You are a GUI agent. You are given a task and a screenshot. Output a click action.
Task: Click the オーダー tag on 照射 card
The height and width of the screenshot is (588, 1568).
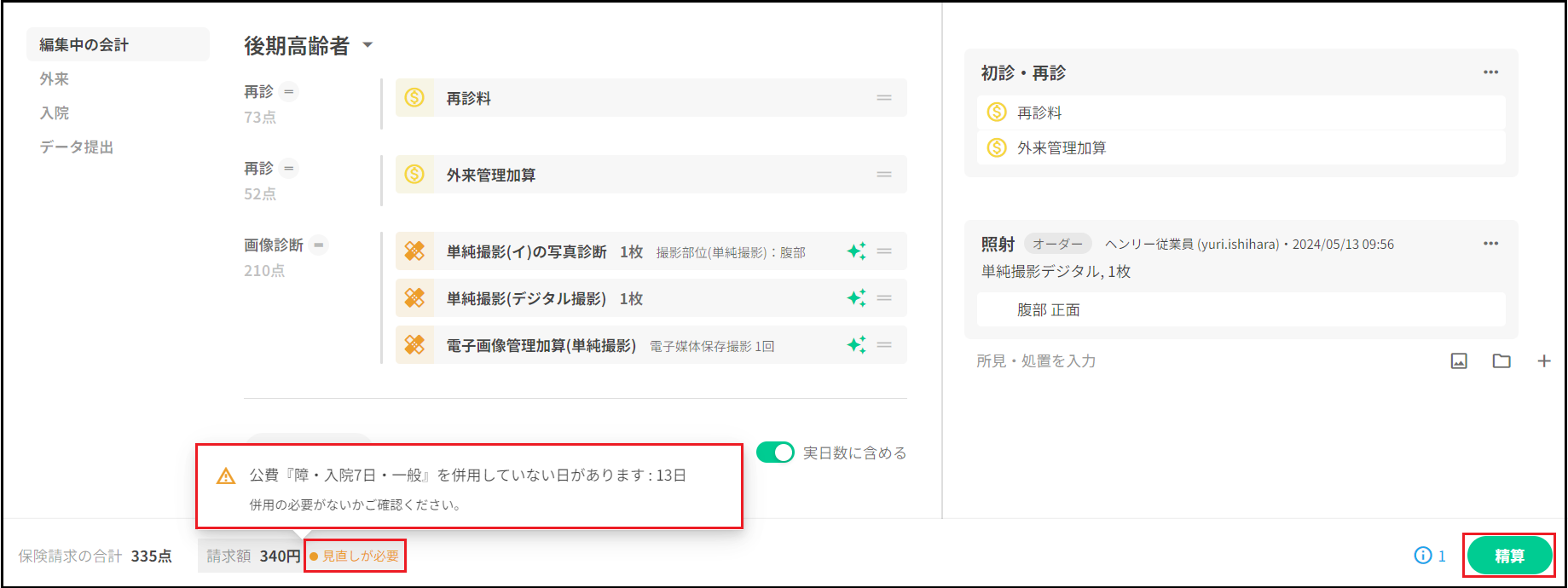(x=1057, y=244)
